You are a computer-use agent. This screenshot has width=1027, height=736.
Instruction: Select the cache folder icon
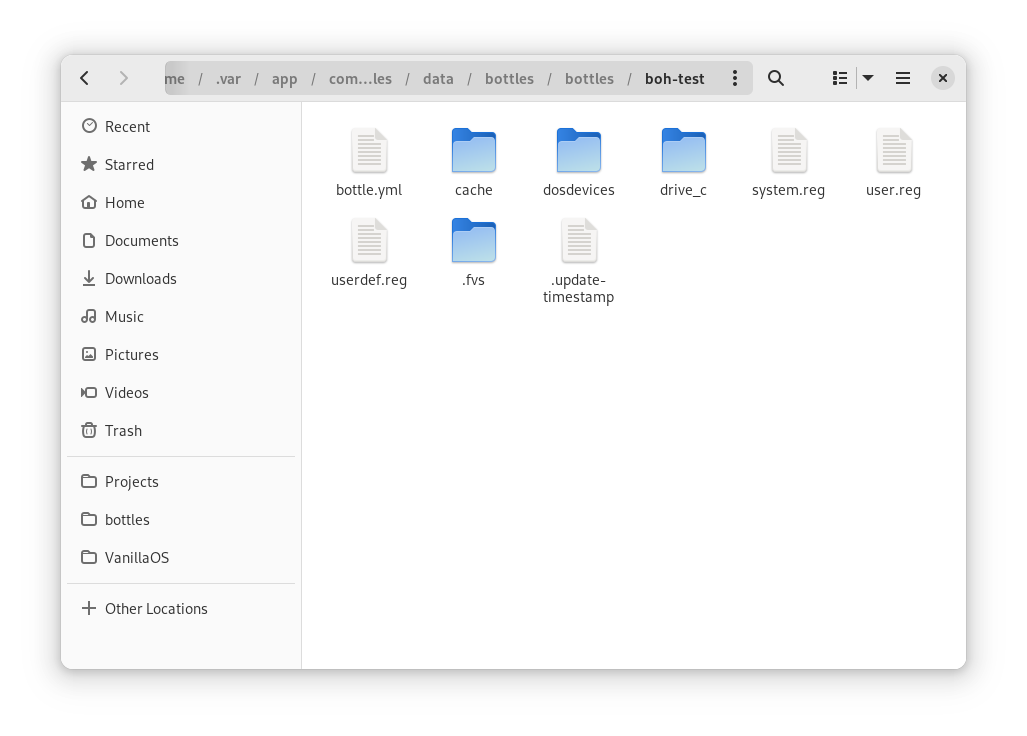pyautogui.click(x=474, y=151)
